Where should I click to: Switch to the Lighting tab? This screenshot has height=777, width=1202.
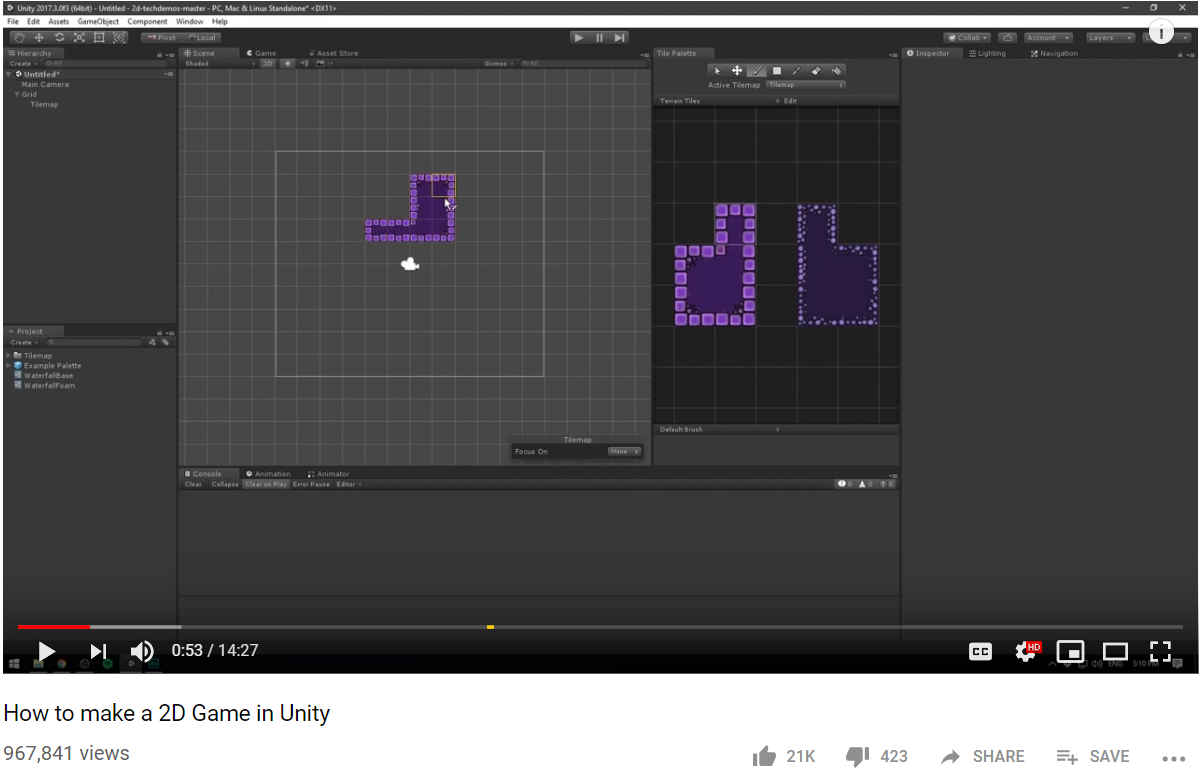987,53
